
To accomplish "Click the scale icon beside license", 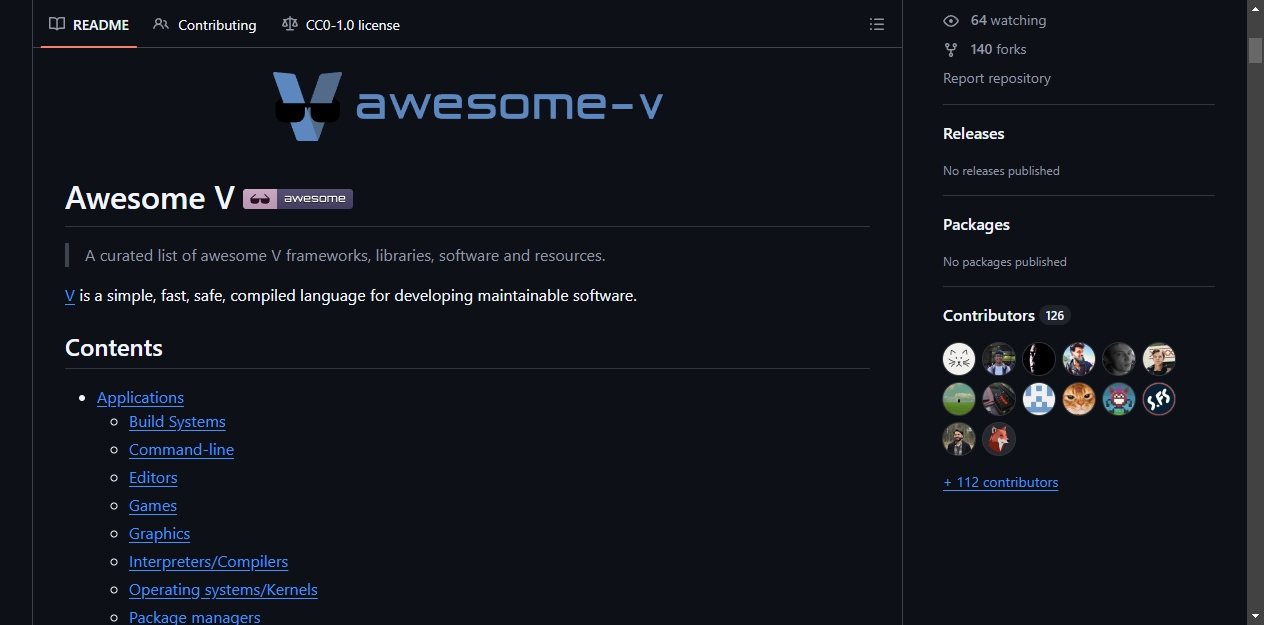I will coord(290,25).
